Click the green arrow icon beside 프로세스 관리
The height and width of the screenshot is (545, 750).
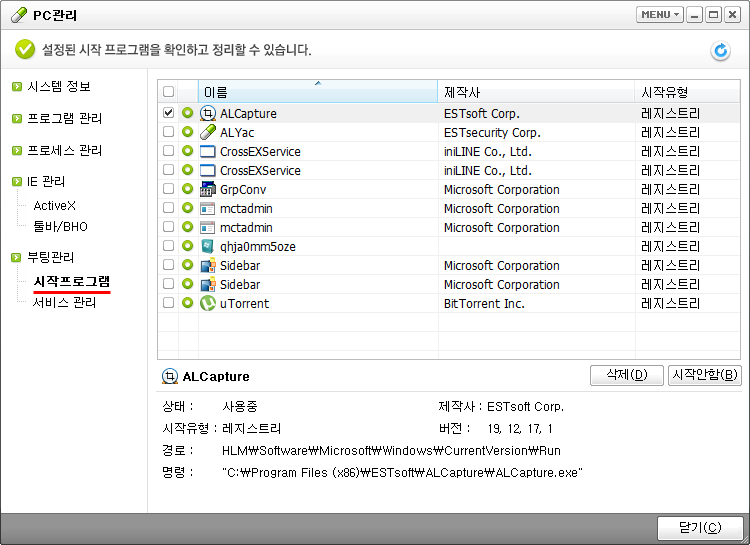point(17,151)
